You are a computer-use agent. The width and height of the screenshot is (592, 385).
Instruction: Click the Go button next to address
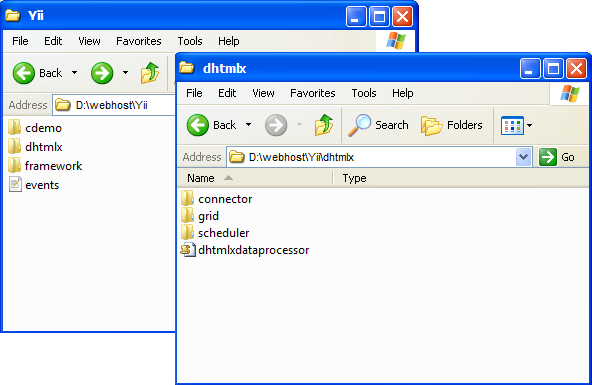pos(557,157)
